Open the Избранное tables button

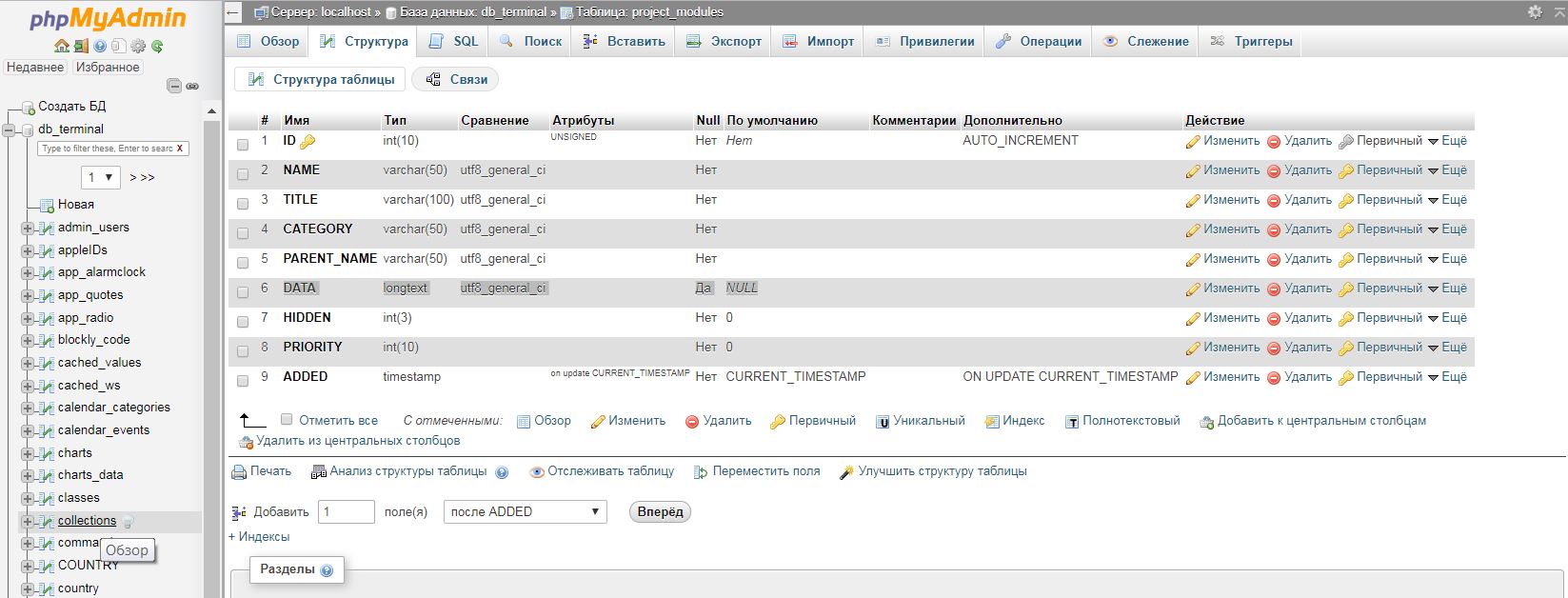click(x=108, y=68)
